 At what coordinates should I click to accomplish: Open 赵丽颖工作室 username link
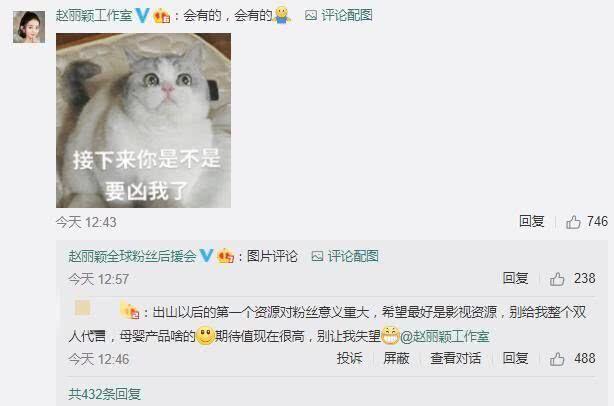pyautogui.click(x=94, y=16)
